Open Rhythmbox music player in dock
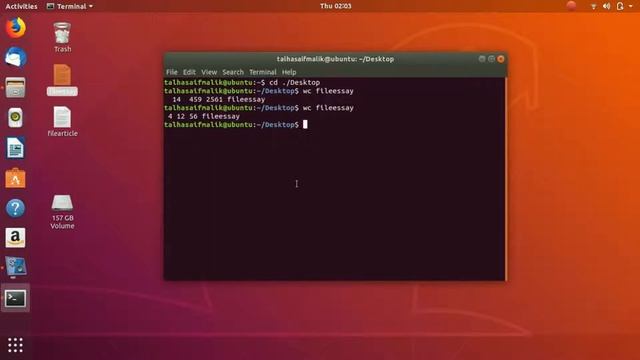The width and height of the screenshot is (640, 360). (16, 118)
